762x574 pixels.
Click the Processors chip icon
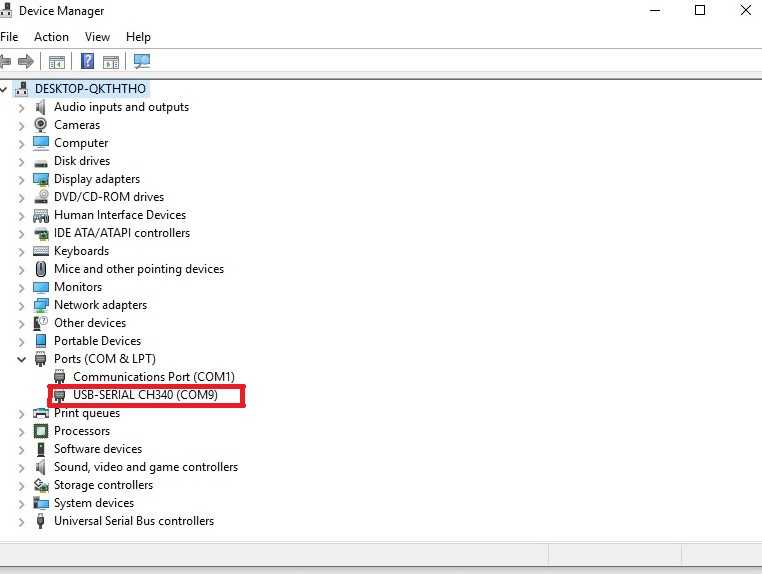click(41, 431)
